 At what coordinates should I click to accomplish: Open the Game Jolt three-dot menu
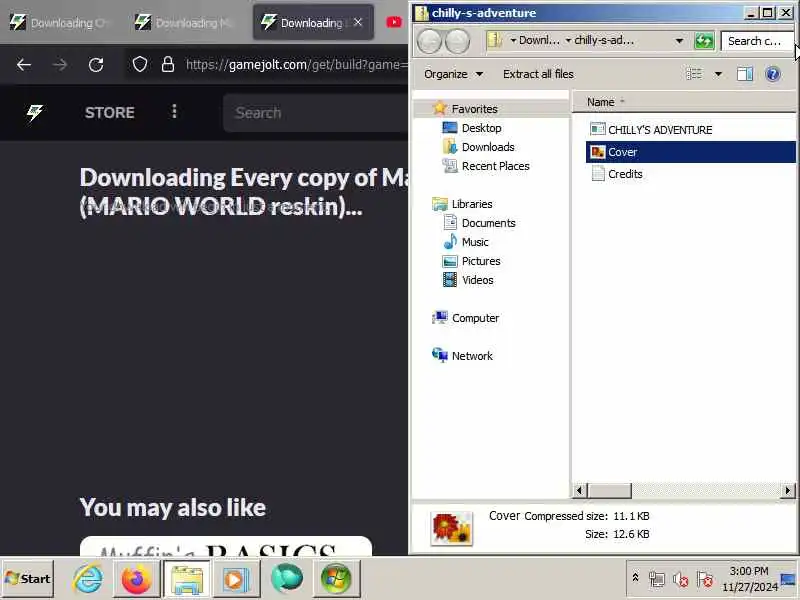[174, 112]
